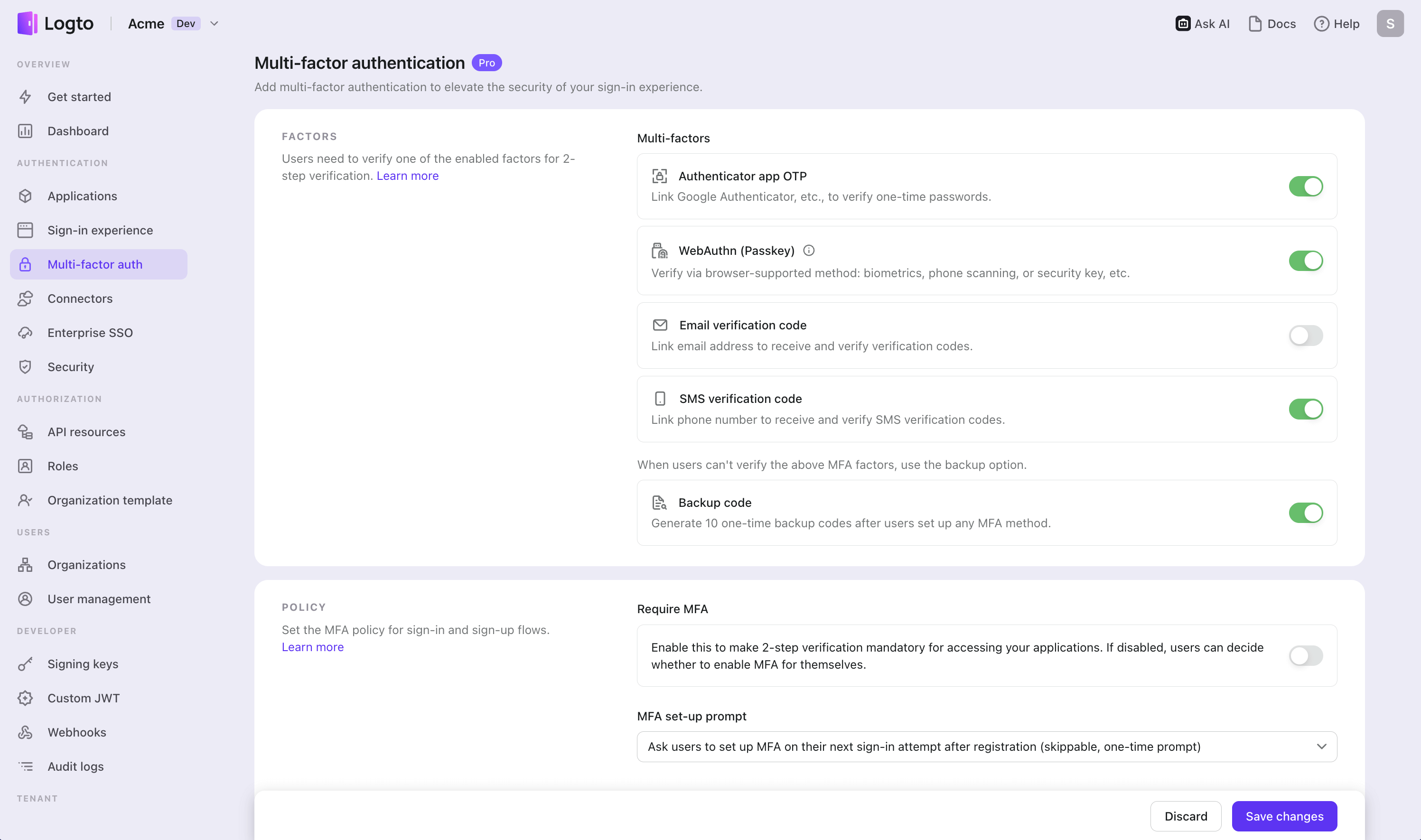
Task: Enable Email verification code toggle
Action: point(1305,336)
